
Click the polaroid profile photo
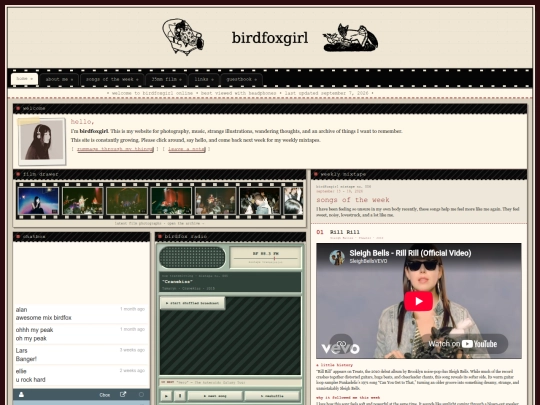point(42,141)
